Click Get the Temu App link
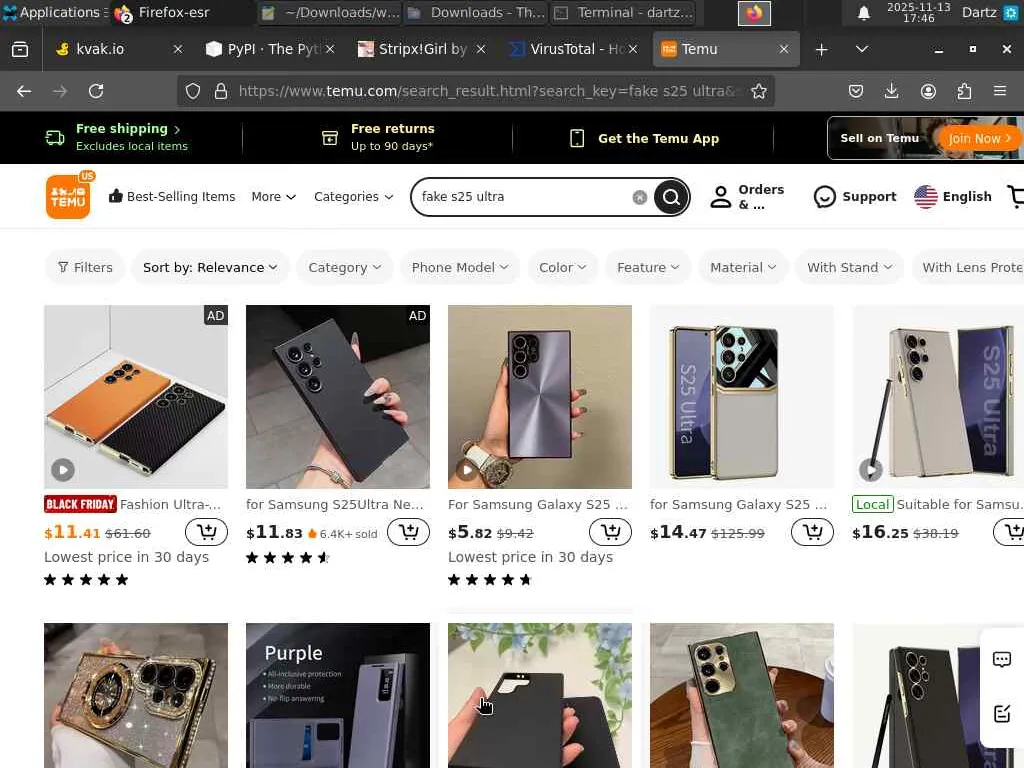The width and height of the screenshot is (1024, 768). (x=643, y=138)
